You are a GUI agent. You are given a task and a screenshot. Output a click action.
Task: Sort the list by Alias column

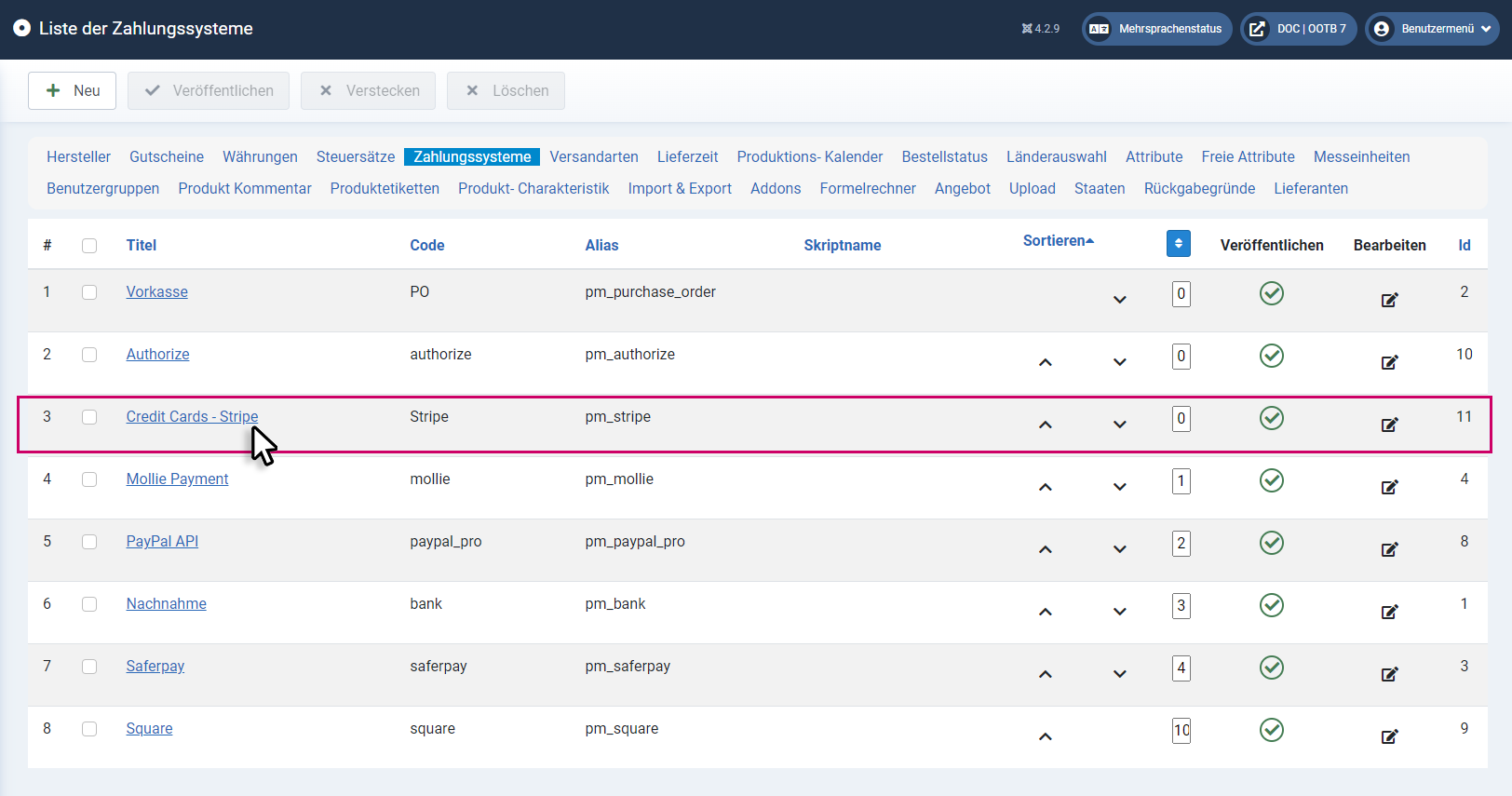pos(601,245)
